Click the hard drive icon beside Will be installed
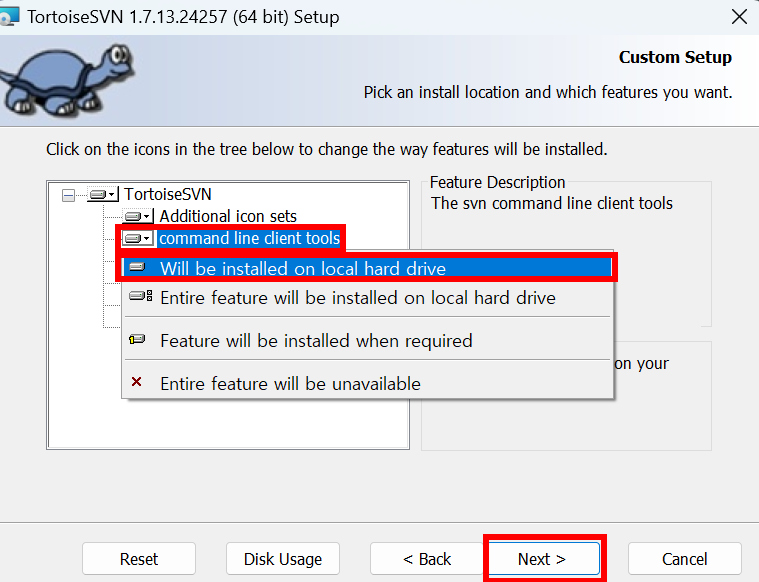 [x=137, y=267]
